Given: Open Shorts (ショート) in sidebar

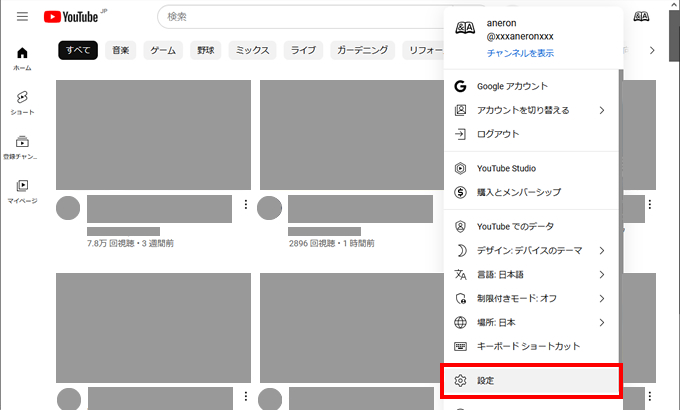Looking at the screenshot, I should (x=22, y=103).
